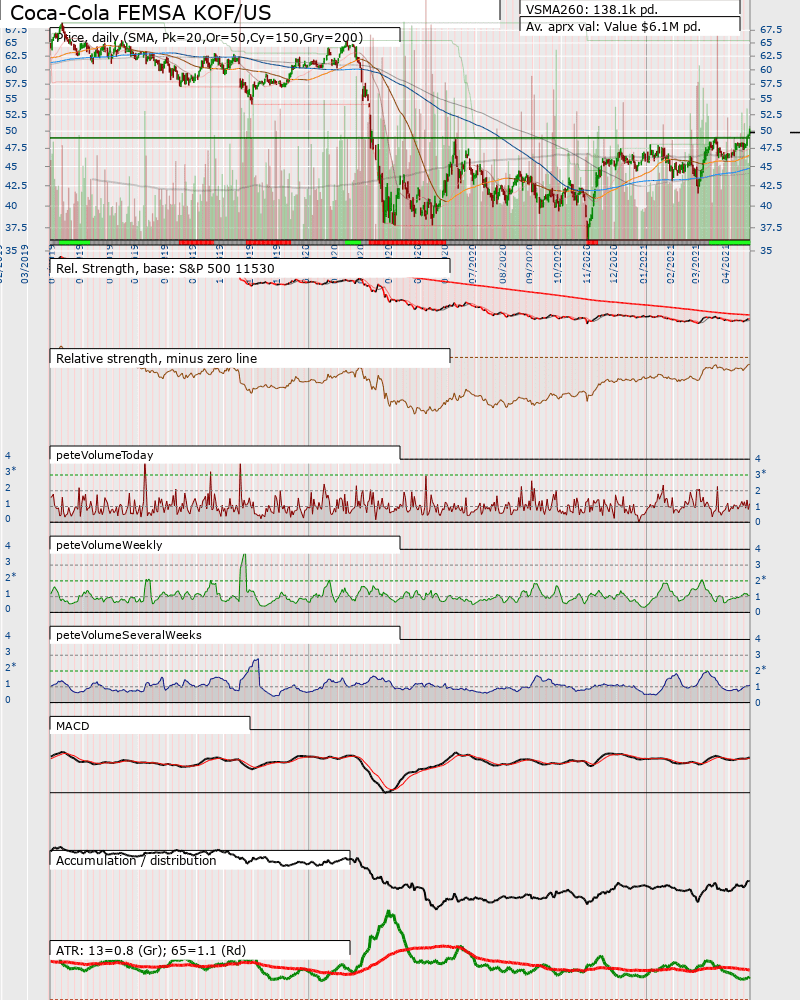Select the 11/2020 date axis label
This screenshot has width=800, height=1000.
(586, 265)
